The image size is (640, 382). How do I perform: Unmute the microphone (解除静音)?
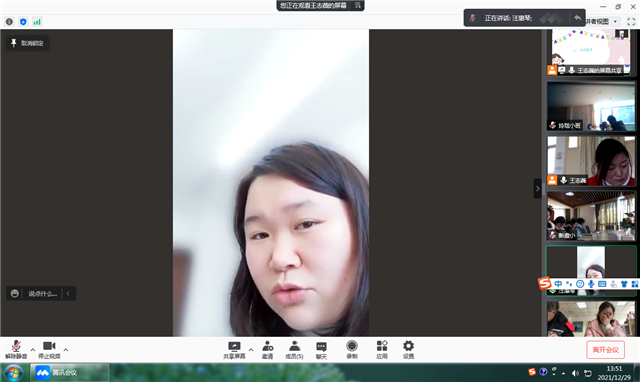click(16, 350)
